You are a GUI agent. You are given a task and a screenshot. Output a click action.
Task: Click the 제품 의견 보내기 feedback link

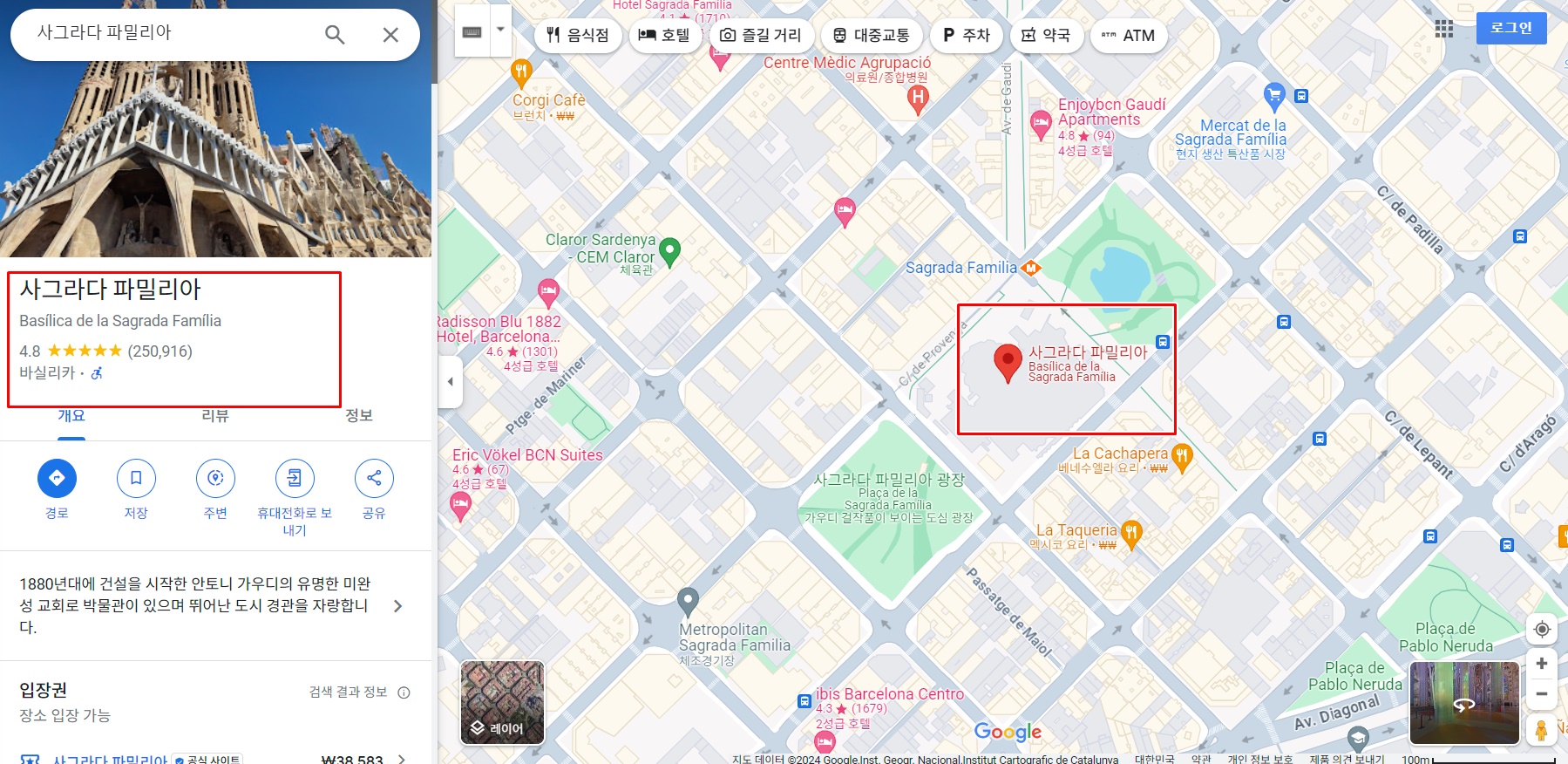(x=1347, y=759)
